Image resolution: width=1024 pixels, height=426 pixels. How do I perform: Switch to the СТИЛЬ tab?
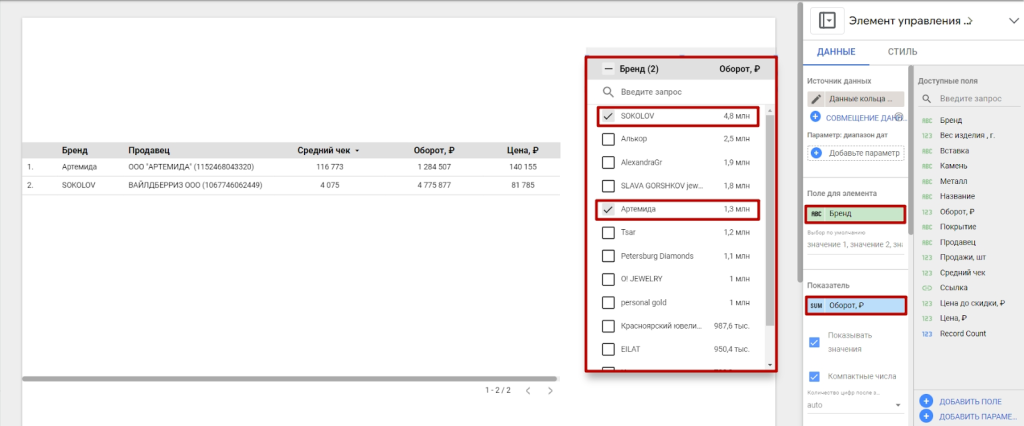[903, 52]
